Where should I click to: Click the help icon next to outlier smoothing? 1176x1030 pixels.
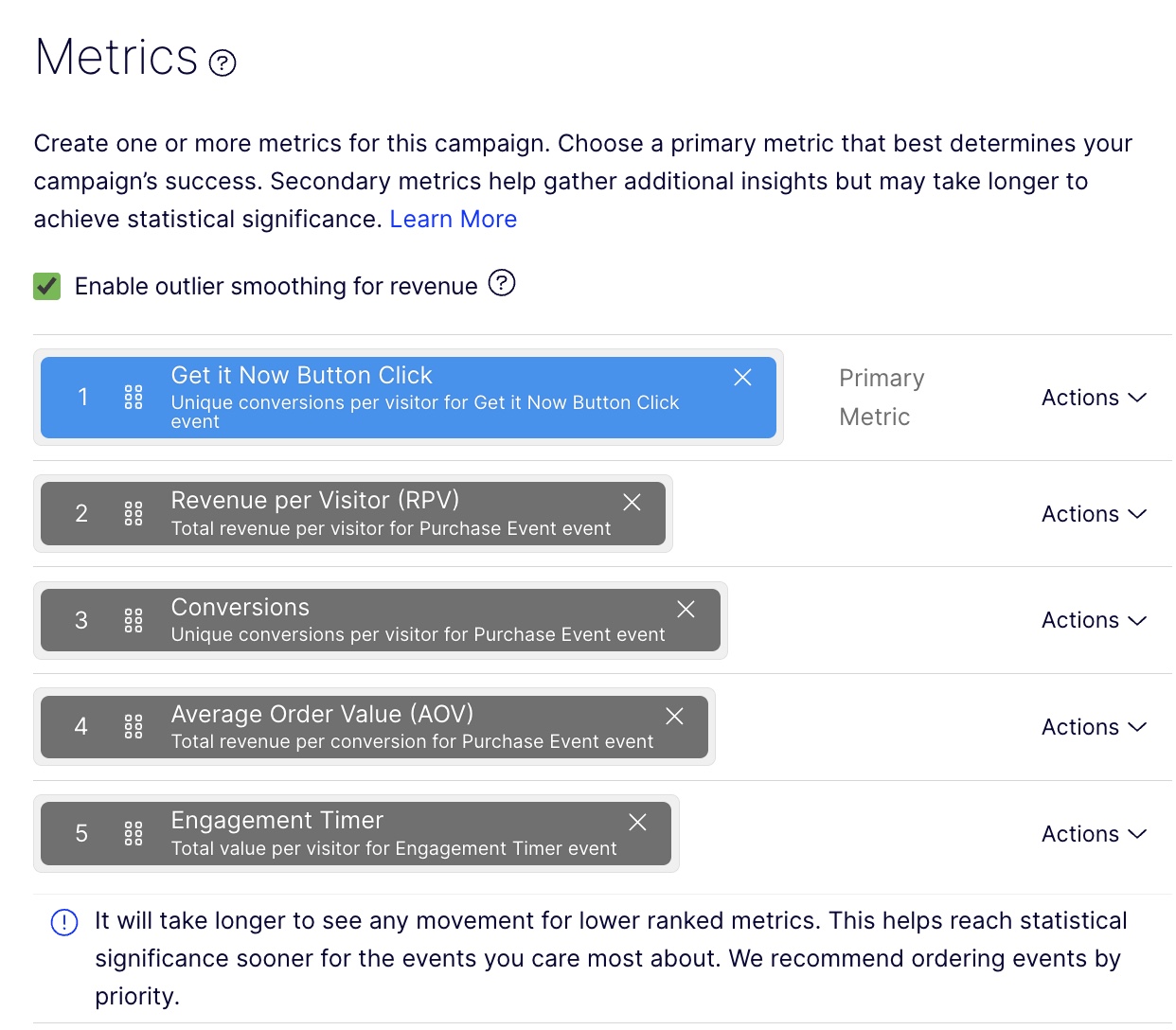pos(502,283)
